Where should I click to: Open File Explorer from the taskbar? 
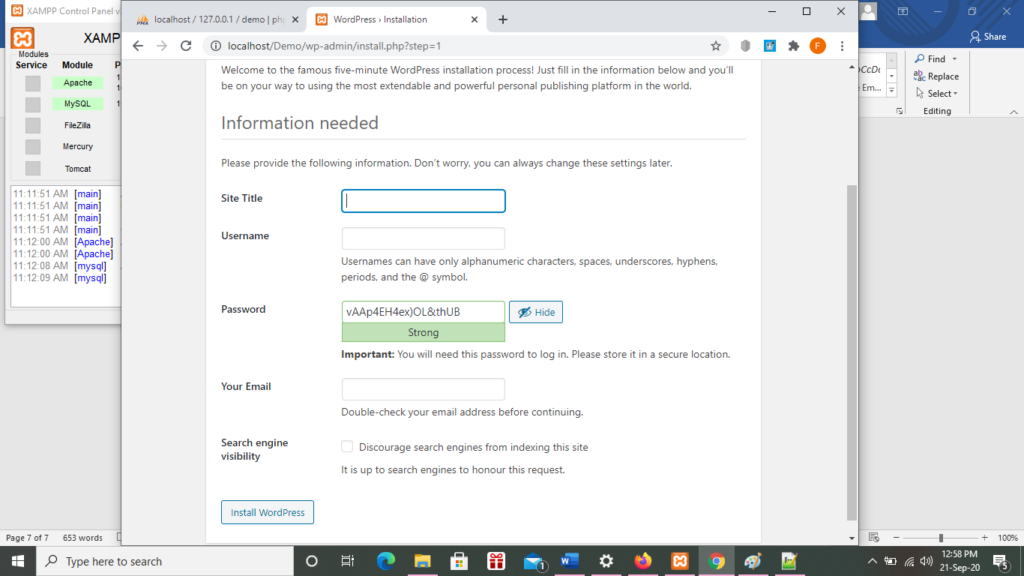click(x=423, y=561)
